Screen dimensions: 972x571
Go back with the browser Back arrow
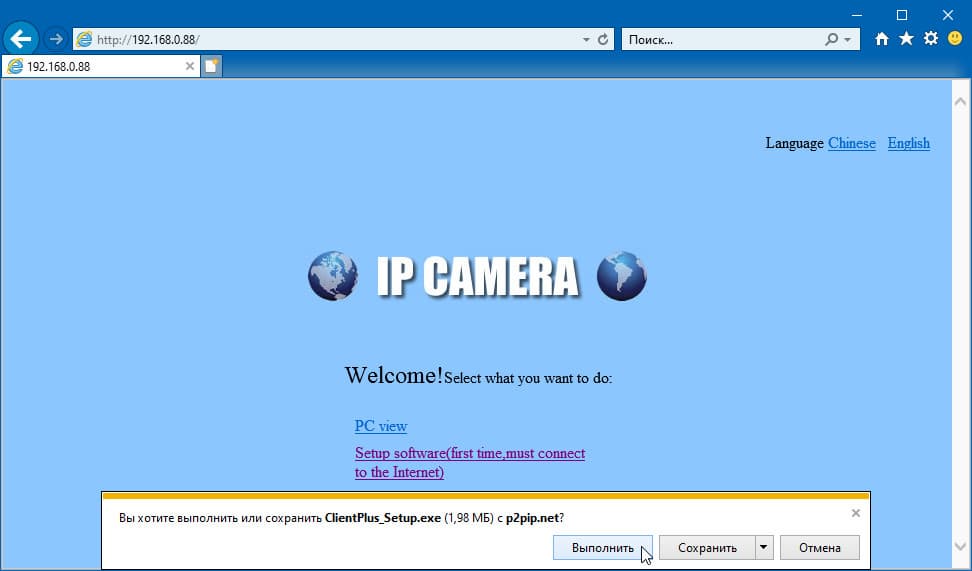point(21,40)
